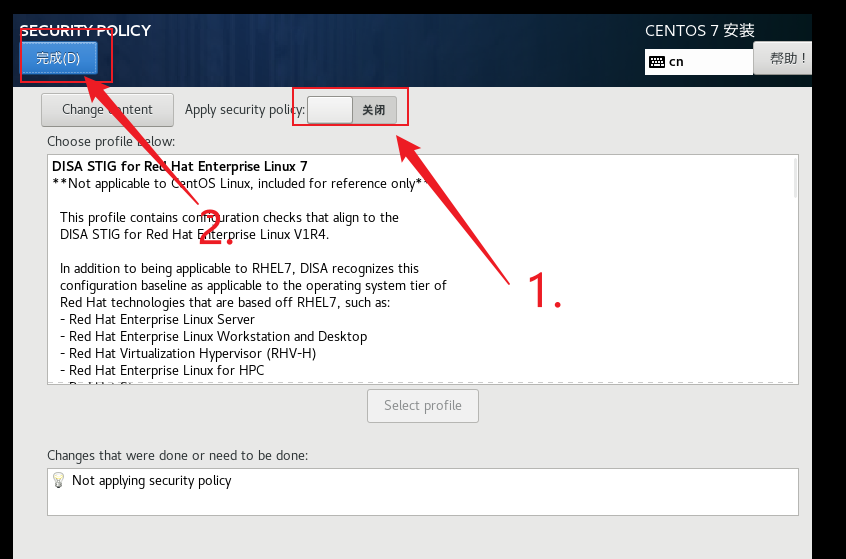Click the 'Changes that were done or need to be done:' label
Viewport: 846px width, 559px height.
(x=178, y=455)
